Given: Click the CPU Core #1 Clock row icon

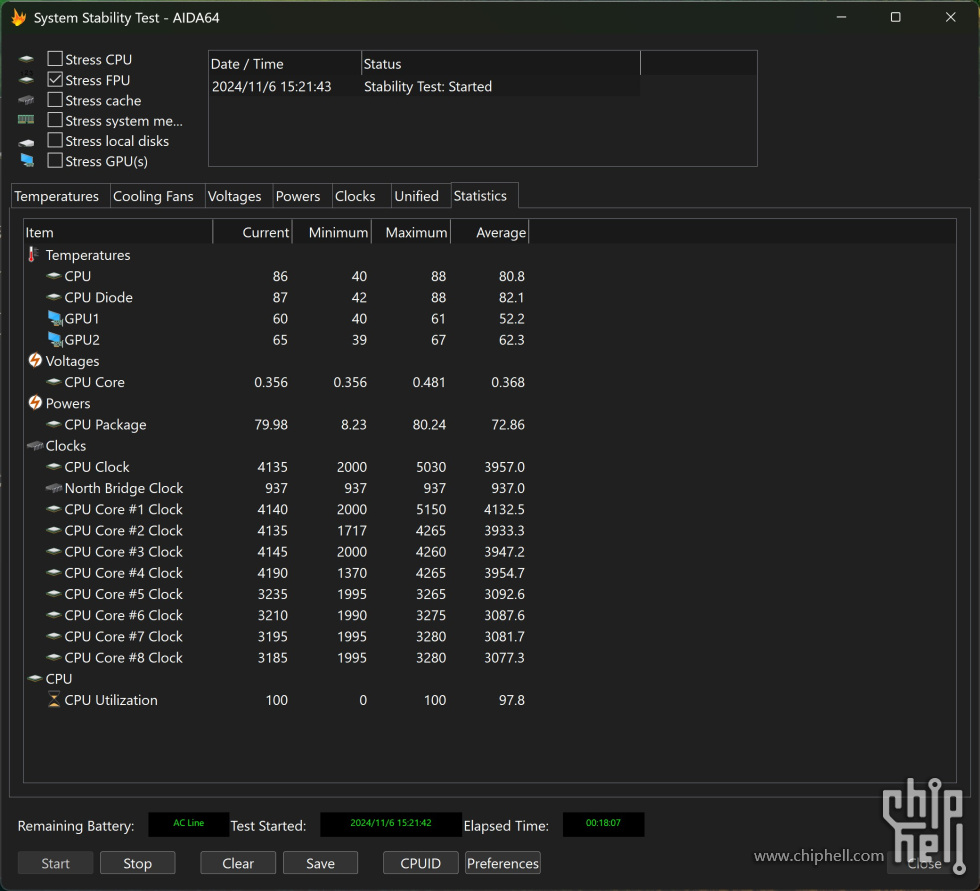Looking at the screenshot, I should pyautogui.click(x=54, y=509).
